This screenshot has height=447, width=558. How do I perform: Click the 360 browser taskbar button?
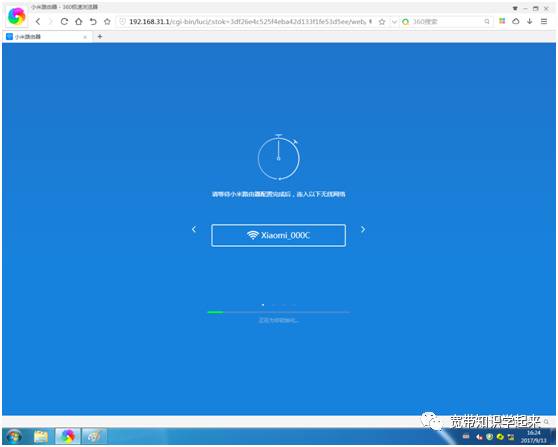click(x=68, y=437)
